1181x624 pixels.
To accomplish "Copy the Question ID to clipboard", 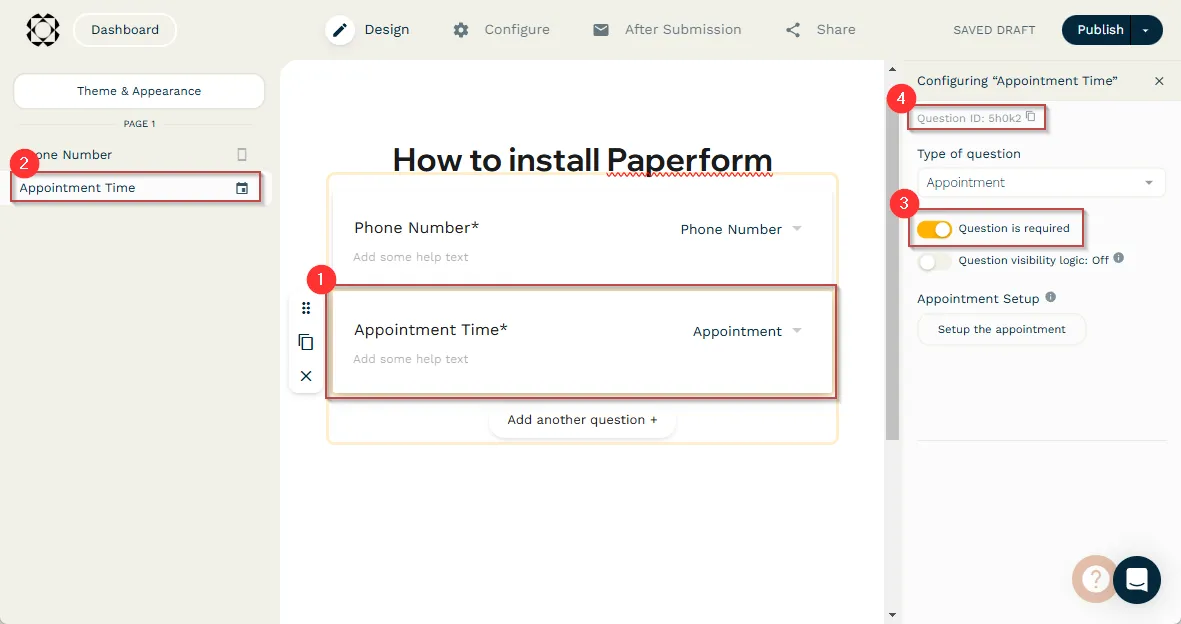I will click(x=1031, y=117).
